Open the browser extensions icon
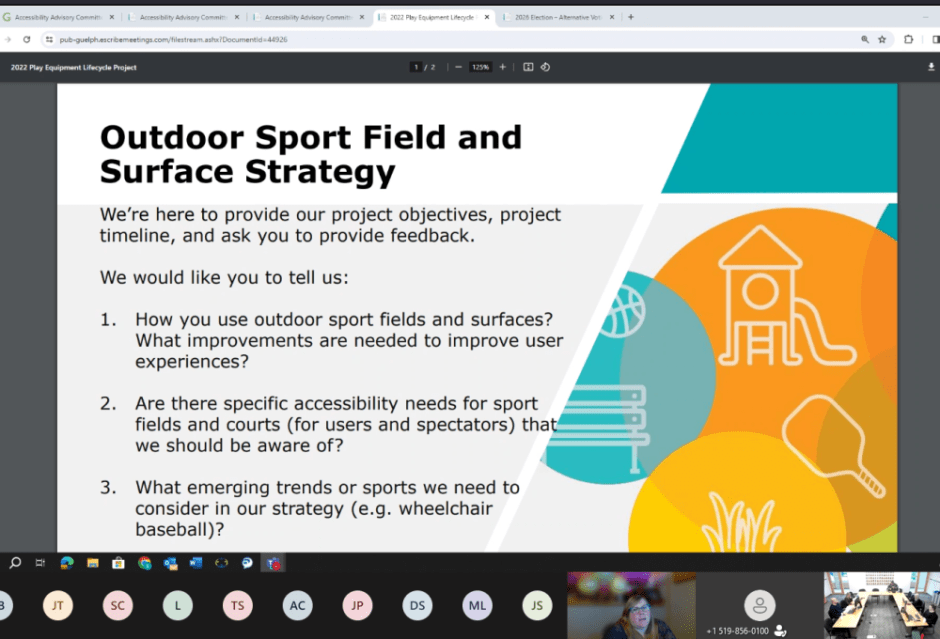The image size is (940, 639). click(908, 39)
